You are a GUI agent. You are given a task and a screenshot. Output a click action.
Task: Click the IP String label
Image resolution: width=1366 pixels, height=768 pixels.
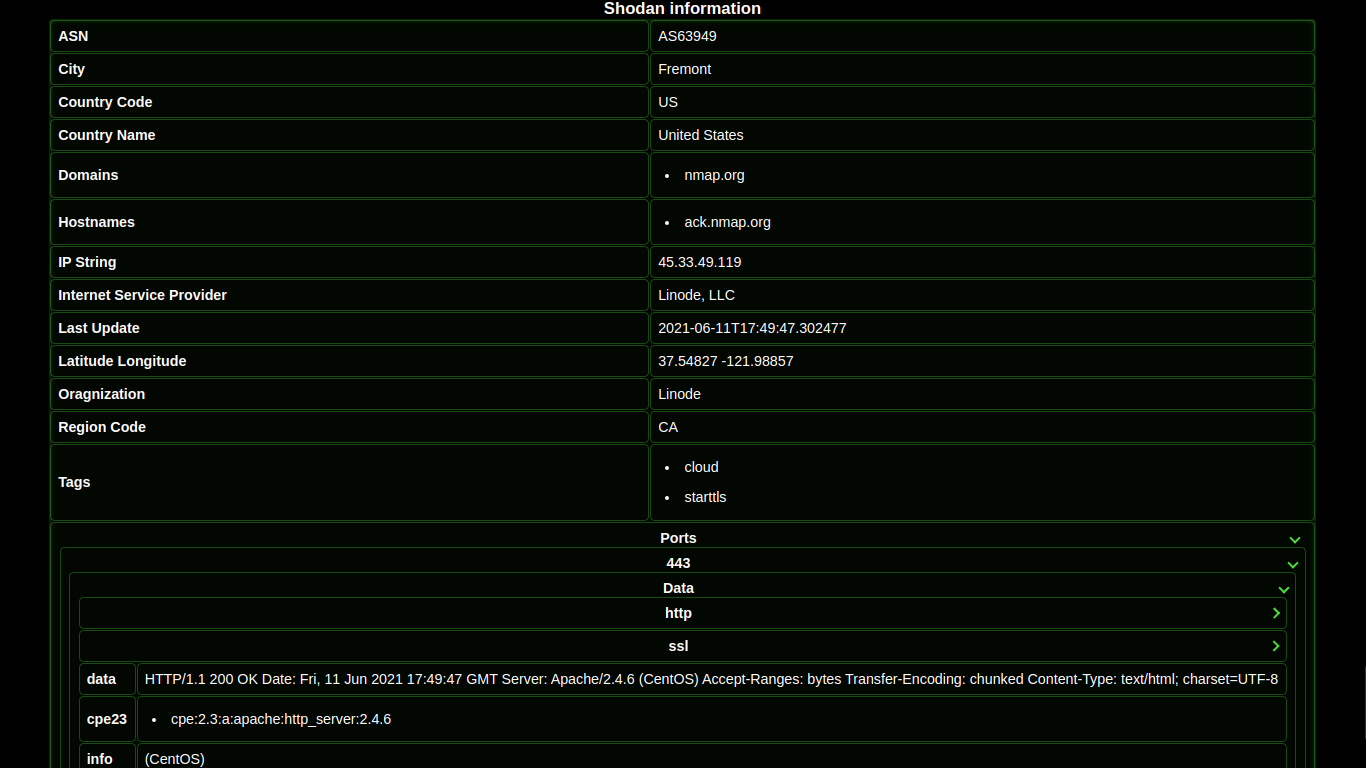87,262
